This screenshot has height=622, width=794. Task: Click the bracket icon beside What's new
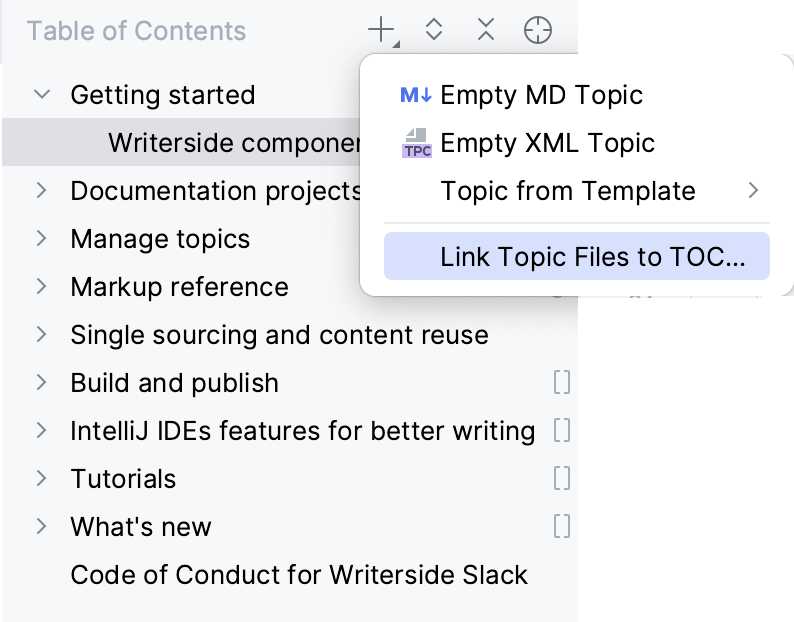562,527
